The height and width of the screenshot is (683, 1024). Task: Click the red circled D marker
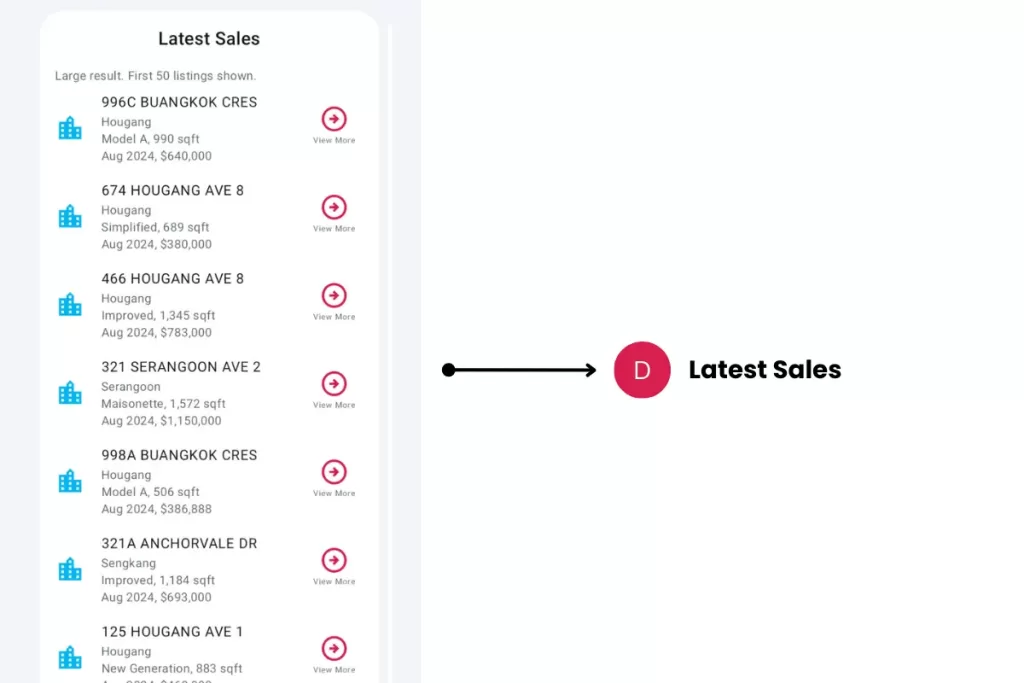(x=642, y=370)
